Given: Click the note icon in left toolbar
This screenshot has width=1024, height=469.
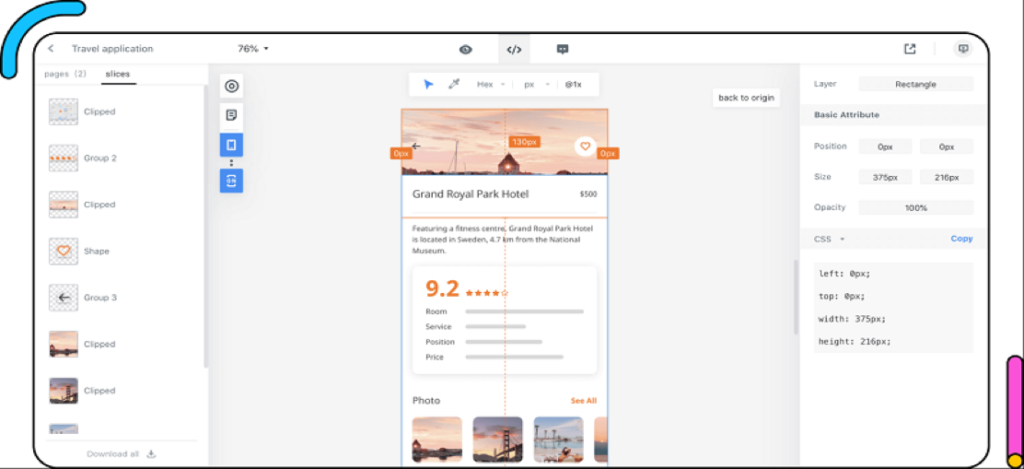Looking at the screenshot, I should tap(231, 115).
